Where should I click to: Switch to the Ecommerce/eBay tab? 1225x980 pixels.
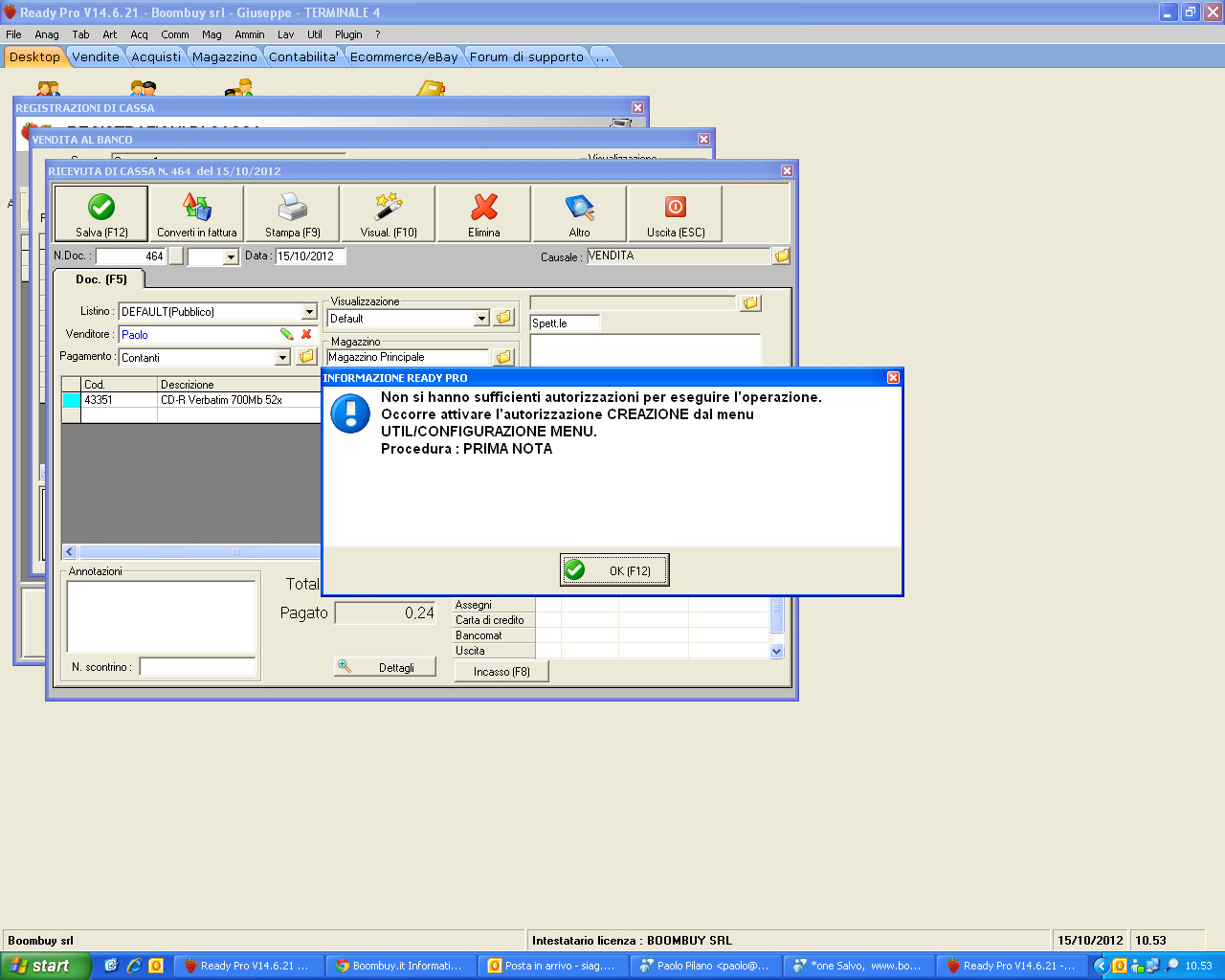click(x=404, y=56)
